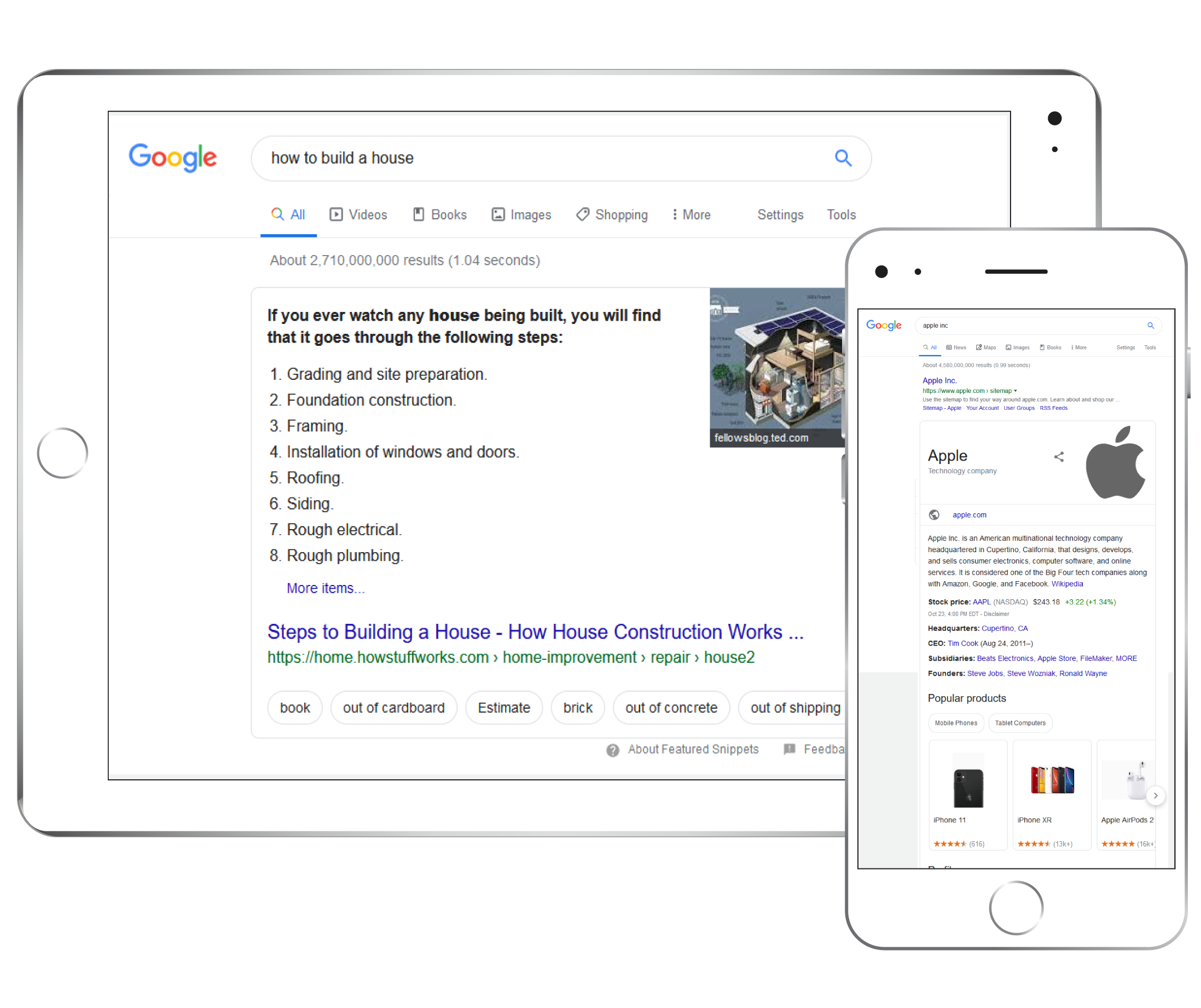This screenshot has height=1008, width=1201.
Task: Select the 'out of cardboard' suggestion chip
Action: click(393, 708)
